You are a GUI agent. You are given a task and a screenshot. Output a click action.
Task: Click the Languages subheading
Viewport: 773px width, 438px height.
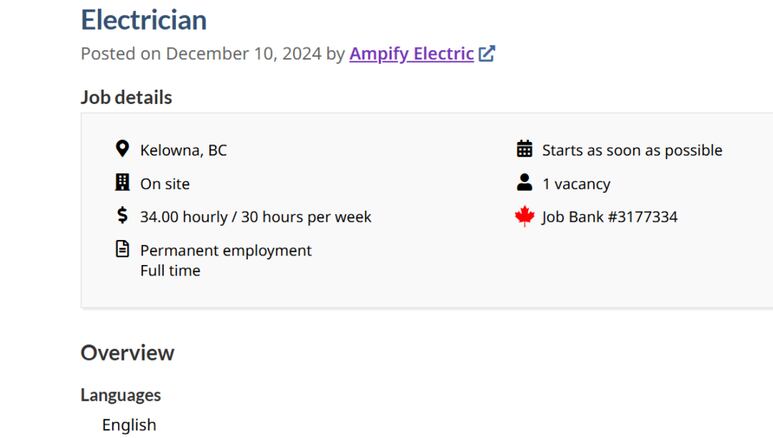click(x=121, y=395)
